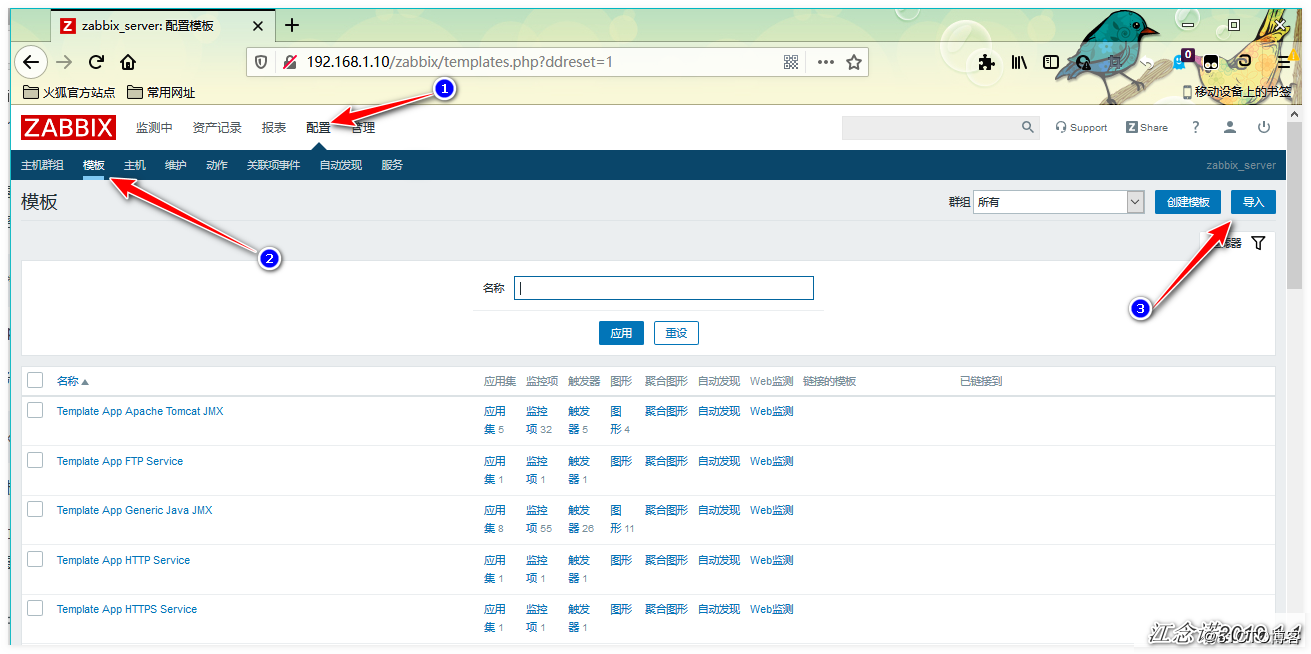
Task: Open the user profile icon
Action: coord(1230,127)
